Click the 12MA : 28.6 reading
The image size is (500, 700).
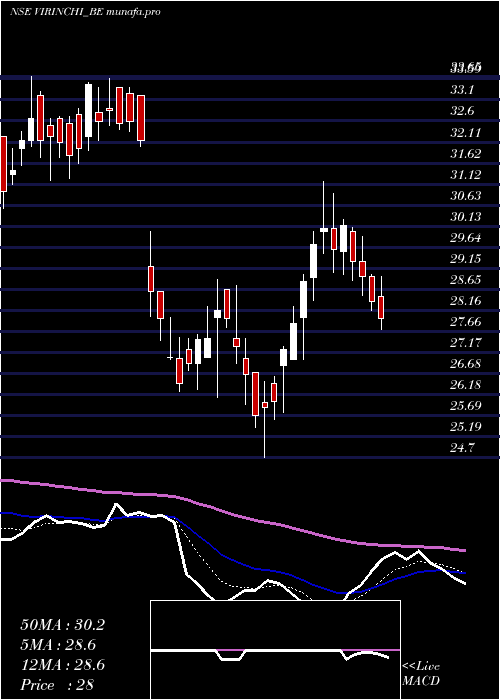point(62,665)
